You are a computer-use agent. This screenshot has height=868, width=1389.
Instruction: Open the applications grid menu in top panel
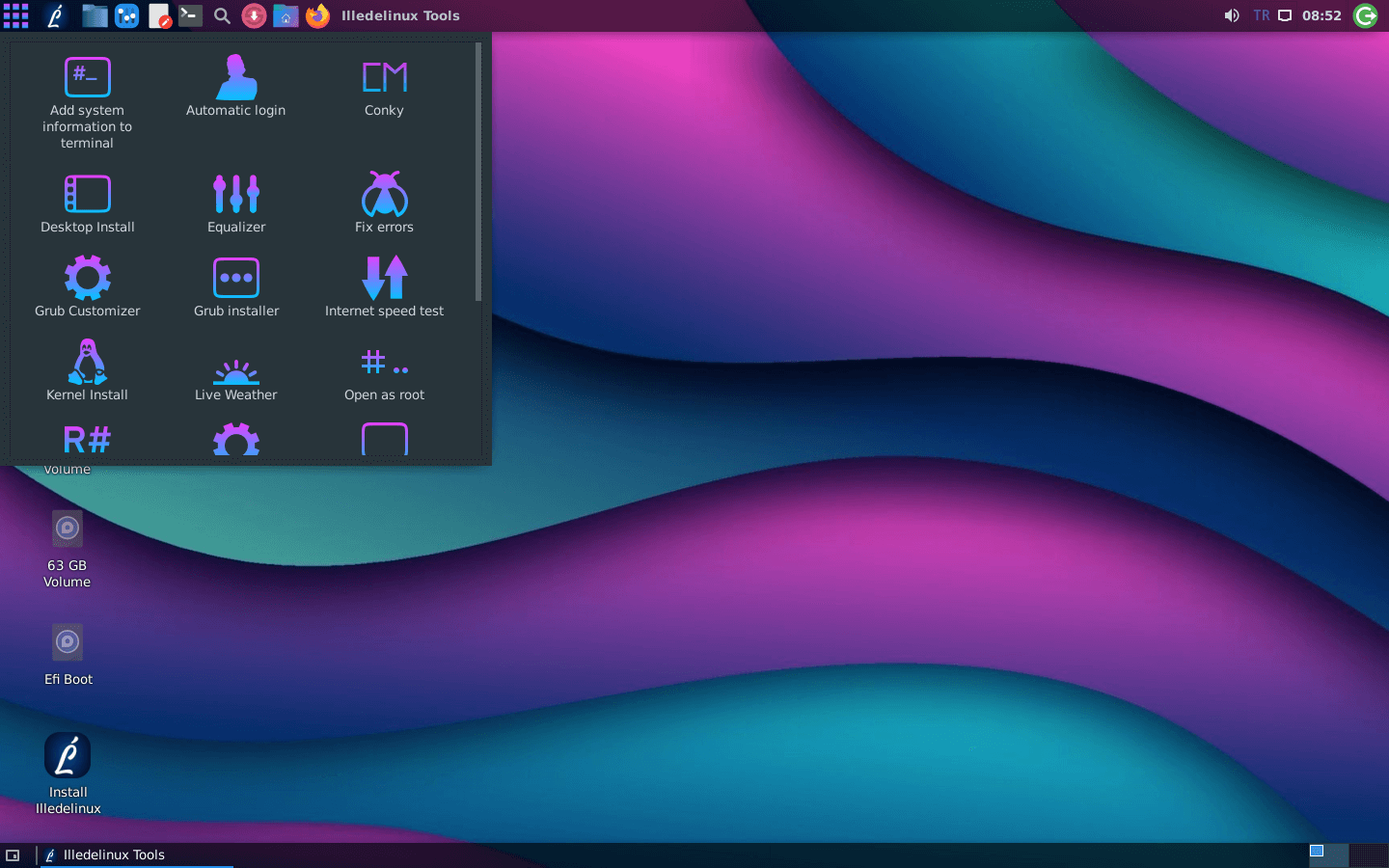pyautogui.click(x=15, y=15)
